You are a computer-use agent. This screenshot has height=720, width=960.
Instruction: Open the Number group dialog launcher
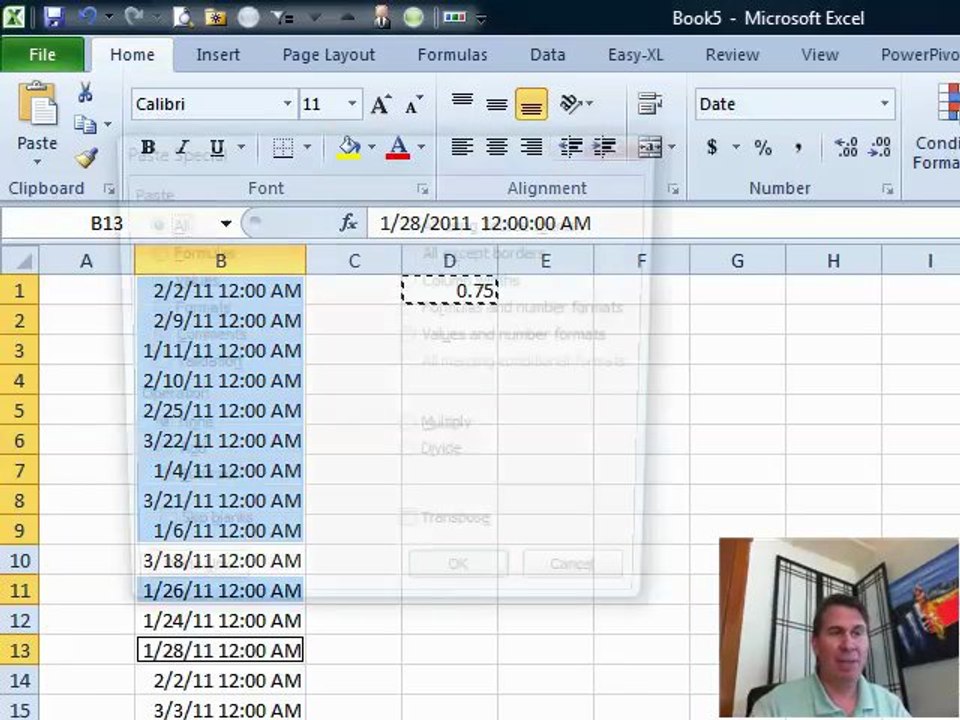tap(888, 189)
